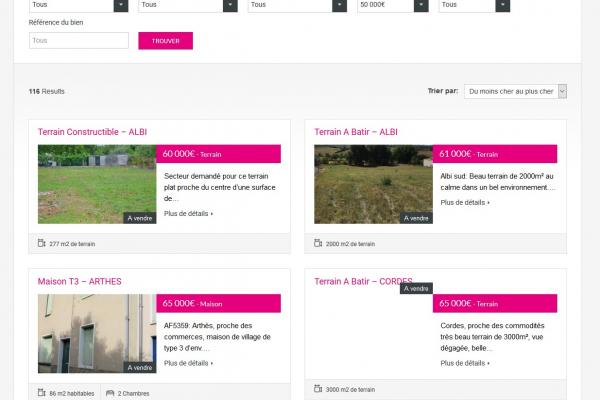Open the 'Maison T3 – ARTHES' listing title
This screenshot has height=400, width=600.
(x=79, y=281)
